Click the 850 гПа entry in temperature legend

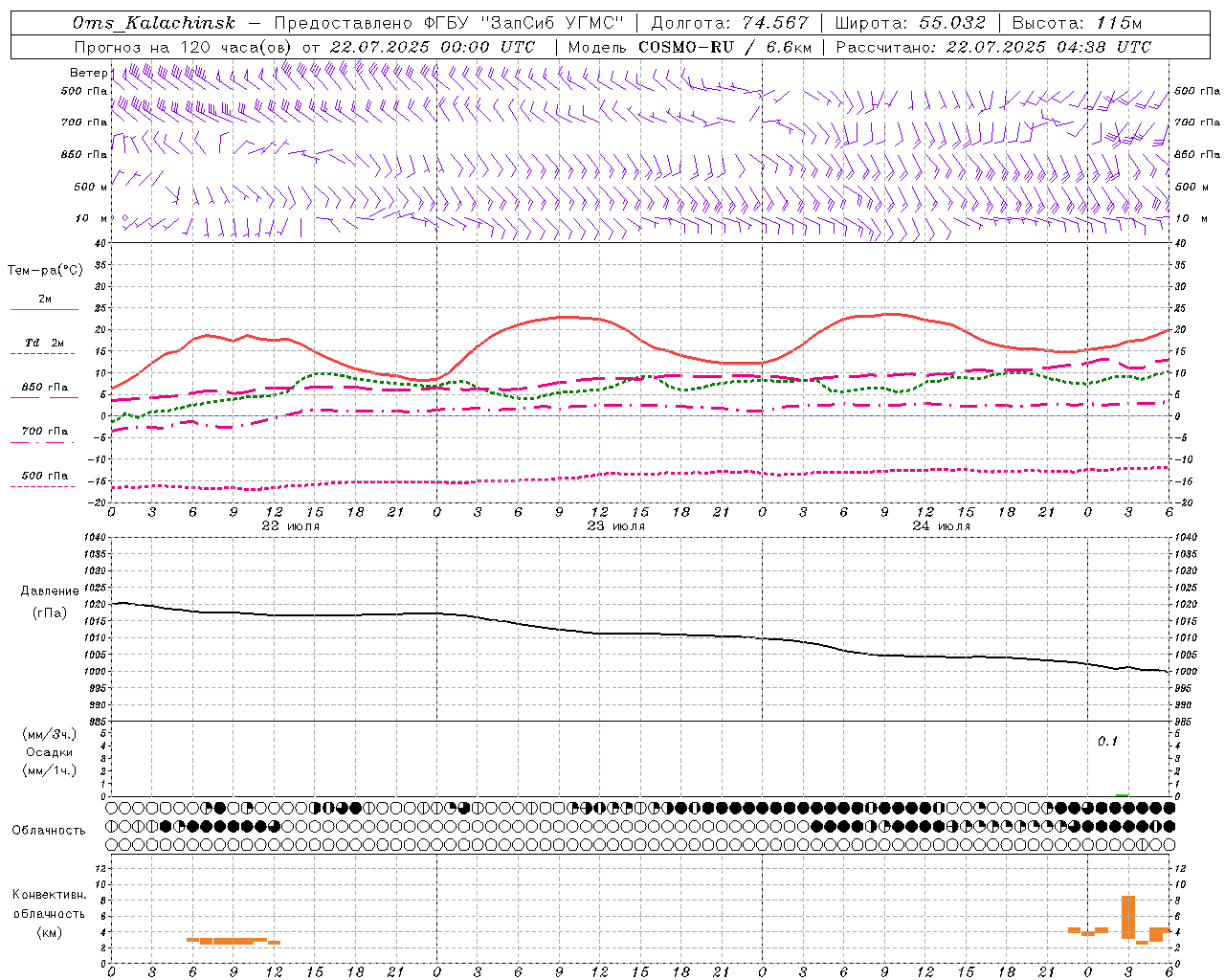(45, 388)
